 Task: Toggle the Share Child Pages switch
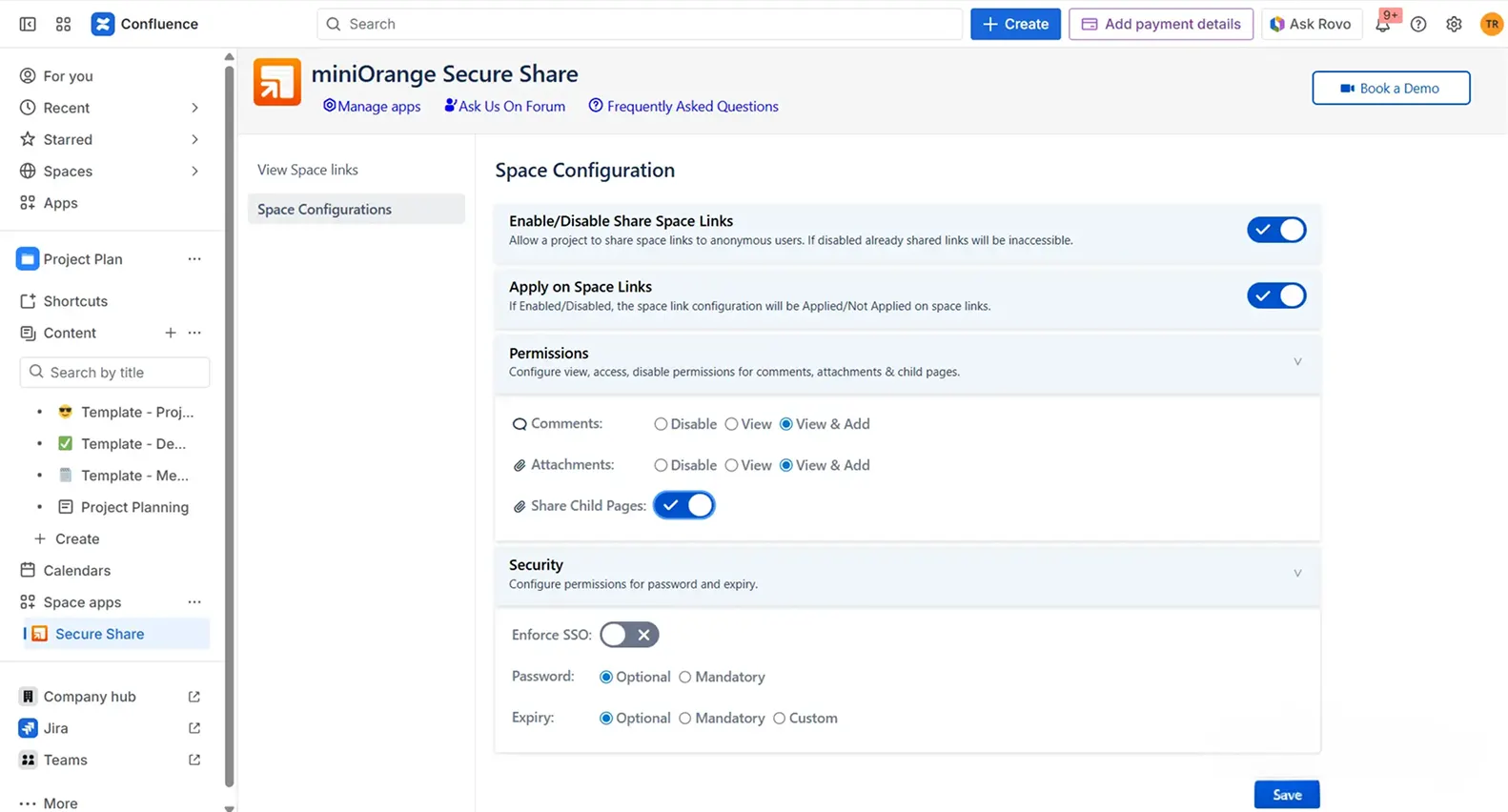(x=683, y=505)
